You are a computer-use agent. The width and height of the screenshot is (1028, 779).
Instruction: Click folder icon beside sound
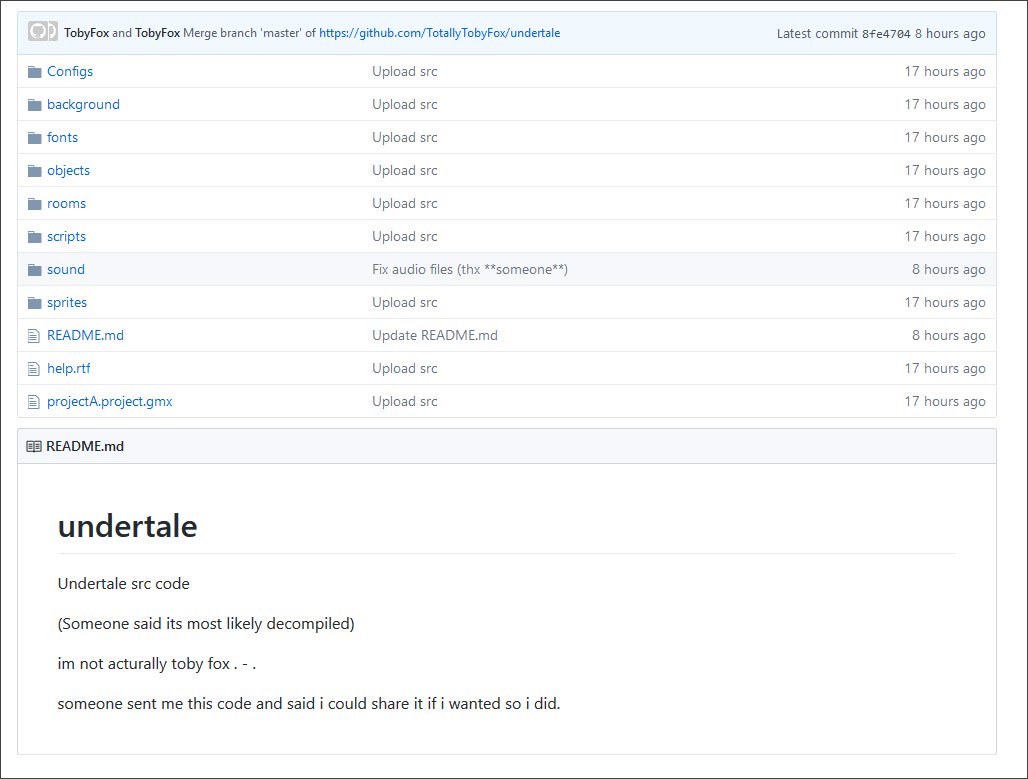(35, 270)
